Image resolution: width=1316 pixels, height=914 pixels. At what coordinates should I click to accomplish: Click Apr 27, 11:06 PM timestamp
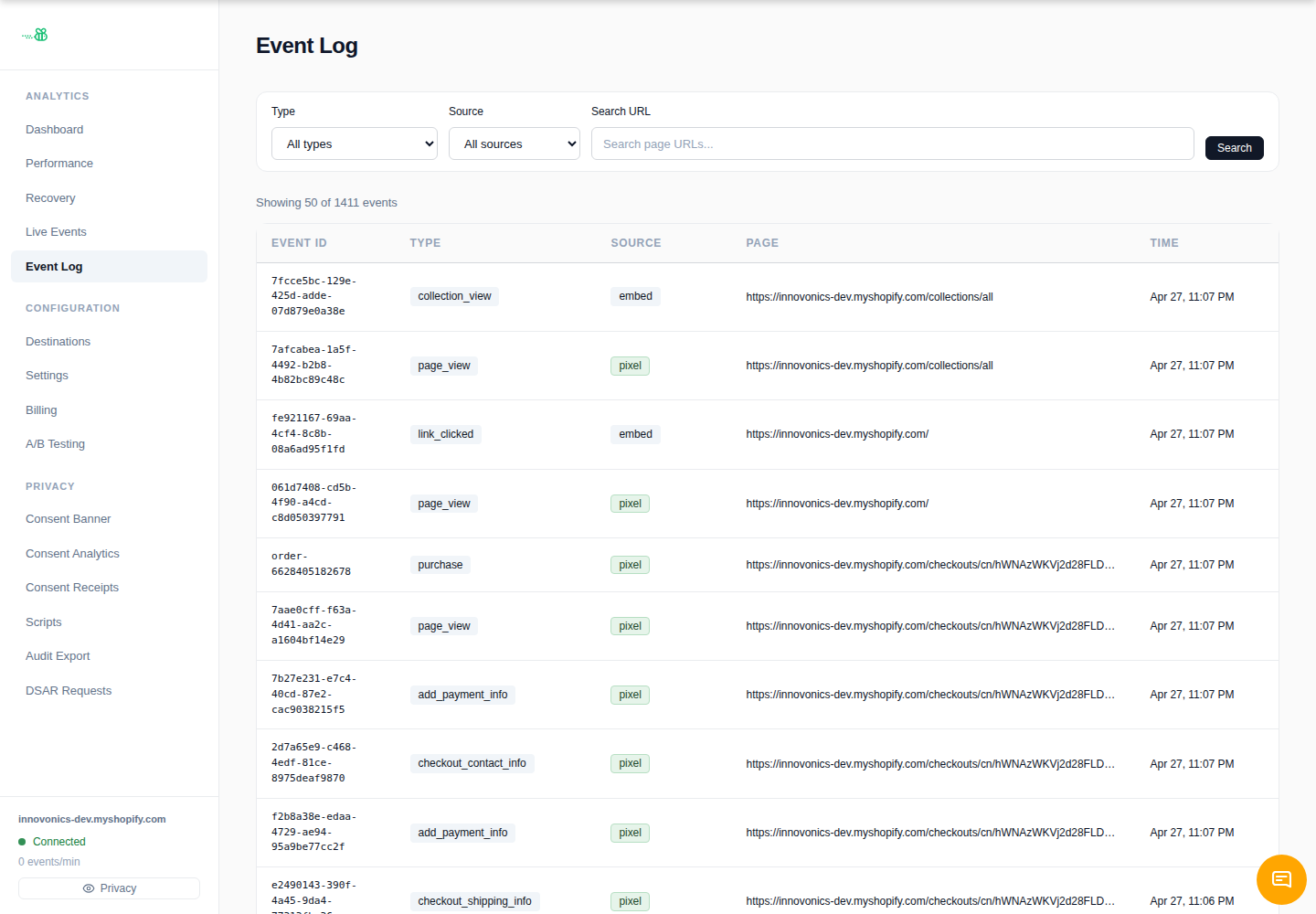[x=1192, y=901]
